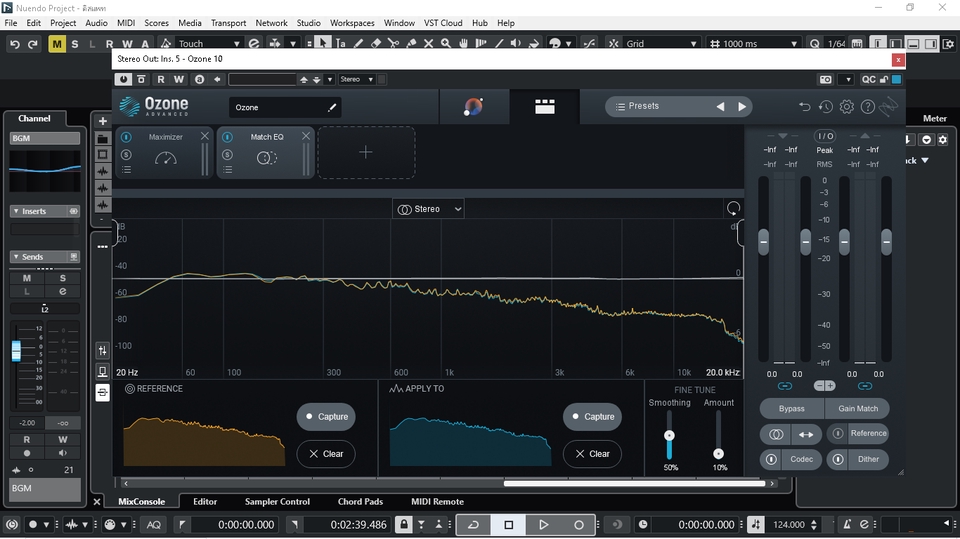Reset spectrum view with circular arrow icon
Viewport: 960px width, 539px height.
[x=733, y=208]
